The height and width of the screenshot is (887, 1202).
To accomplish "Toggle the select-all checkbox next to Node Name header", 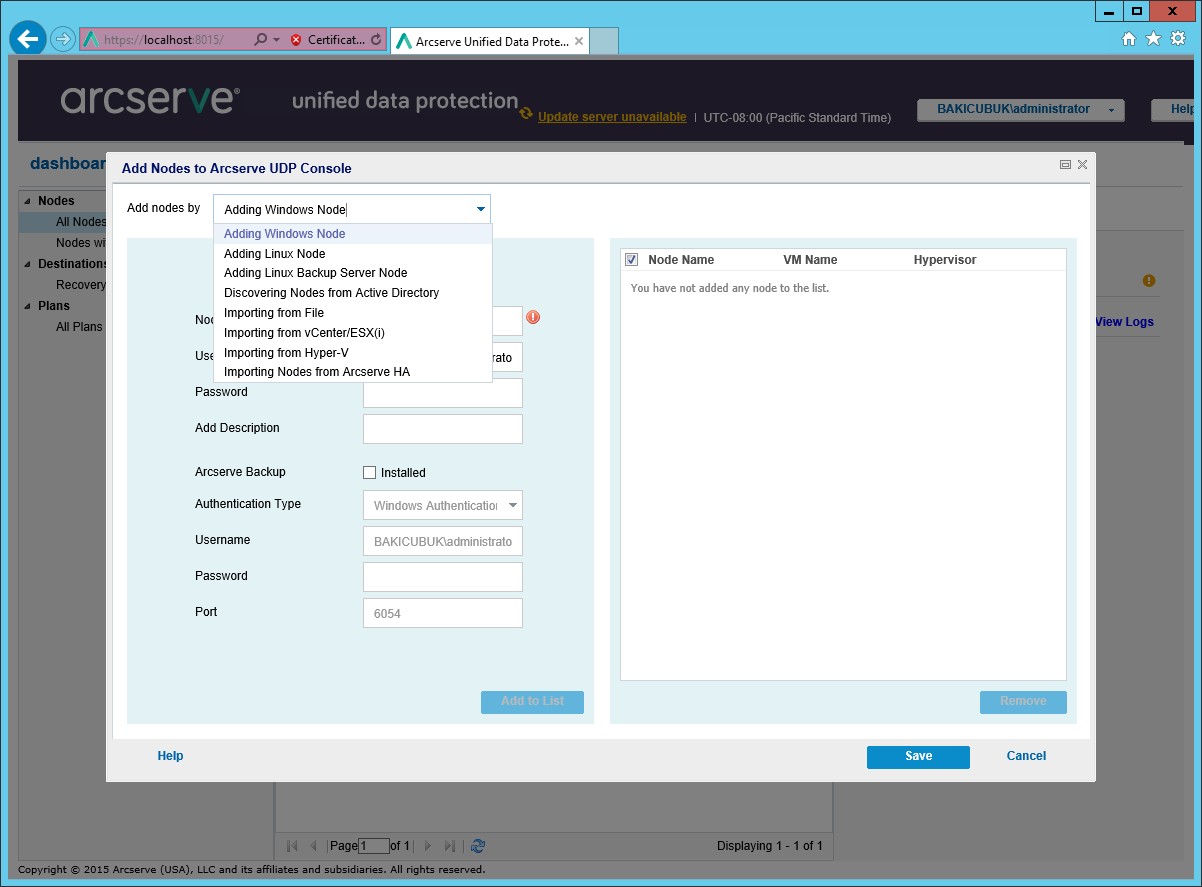I will (632, 260).
